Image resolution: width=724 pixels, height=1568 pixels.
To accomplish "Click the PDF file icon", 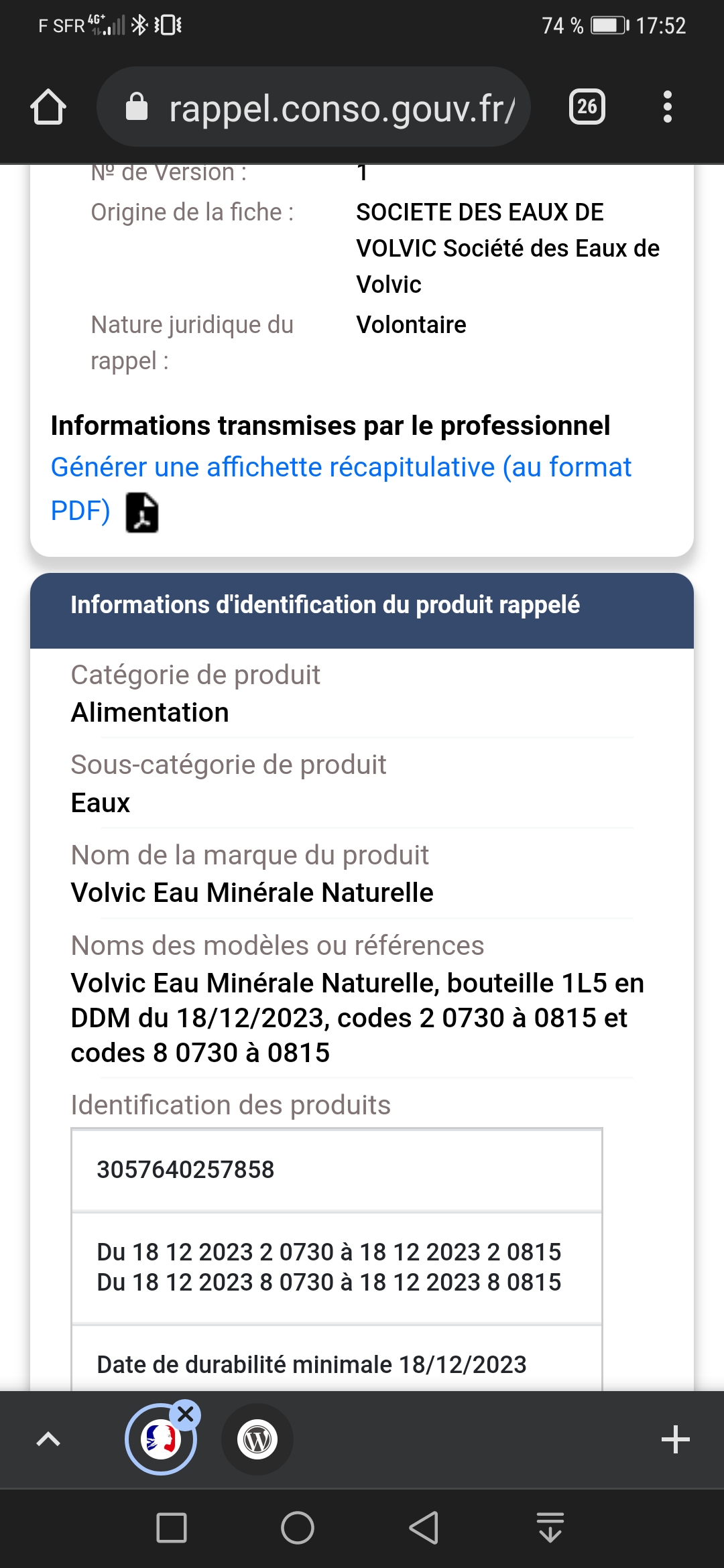I will (x=142, y=513).
